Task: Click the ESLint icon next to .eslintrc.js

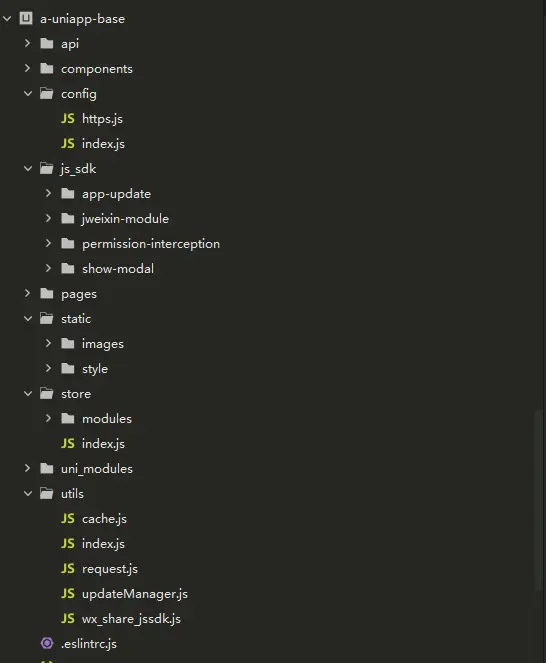Action: click(47, 643)
